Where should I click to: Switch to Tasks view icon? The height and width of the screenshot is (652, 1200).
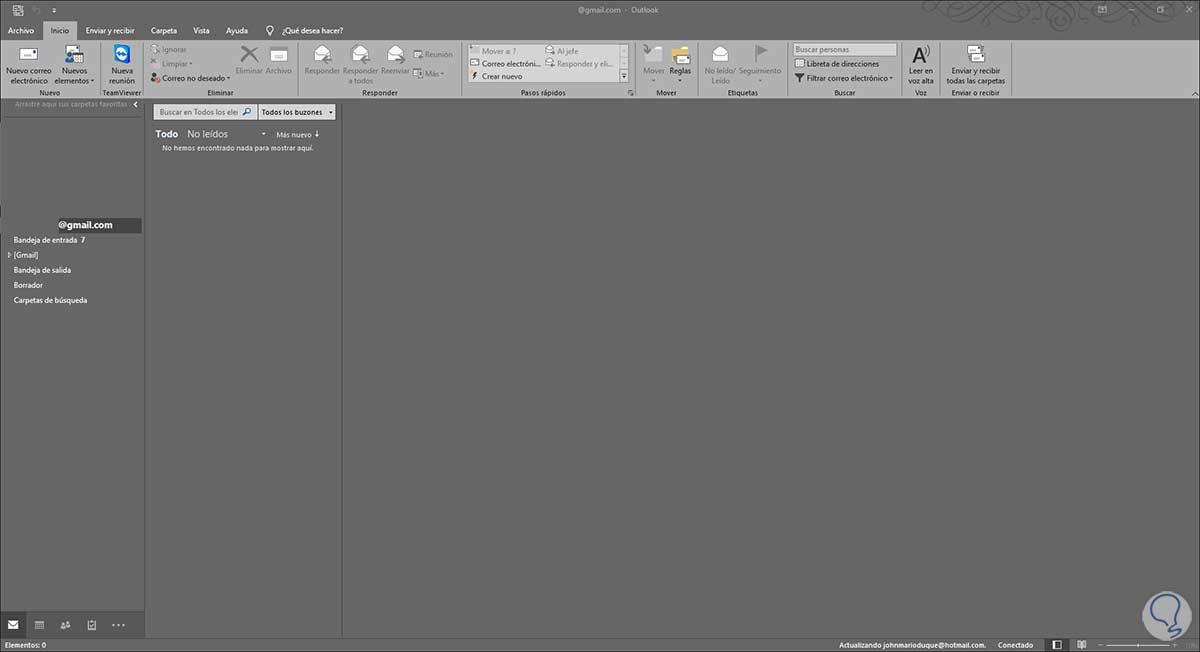(91, 624)
